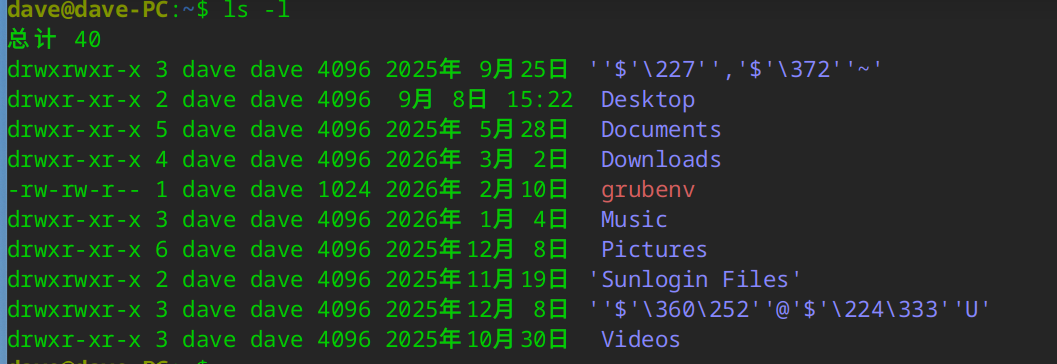Click the date '2025年 5月28日' of Documents
The width and height of the screenshot is (1057, 364).
pyautogui.click(x=477, y=129)
